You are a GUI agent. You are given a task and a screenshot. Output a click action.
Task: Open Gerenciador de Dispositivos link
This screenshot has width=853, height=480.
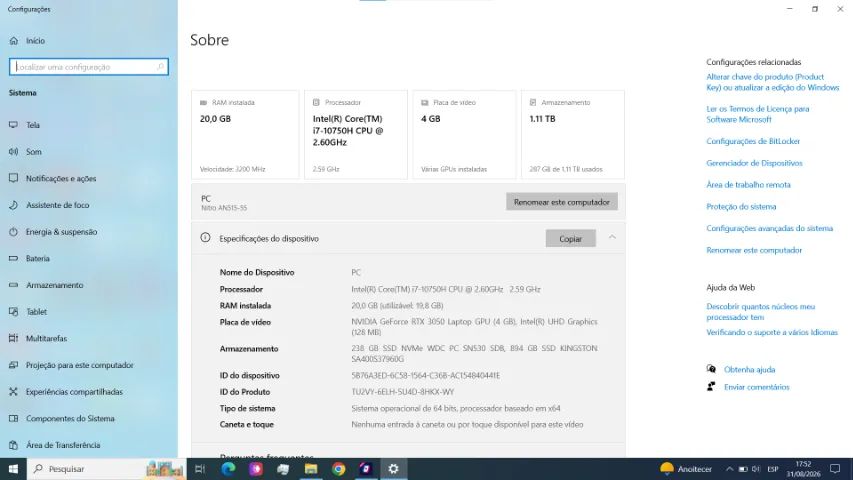coord(754,163)
